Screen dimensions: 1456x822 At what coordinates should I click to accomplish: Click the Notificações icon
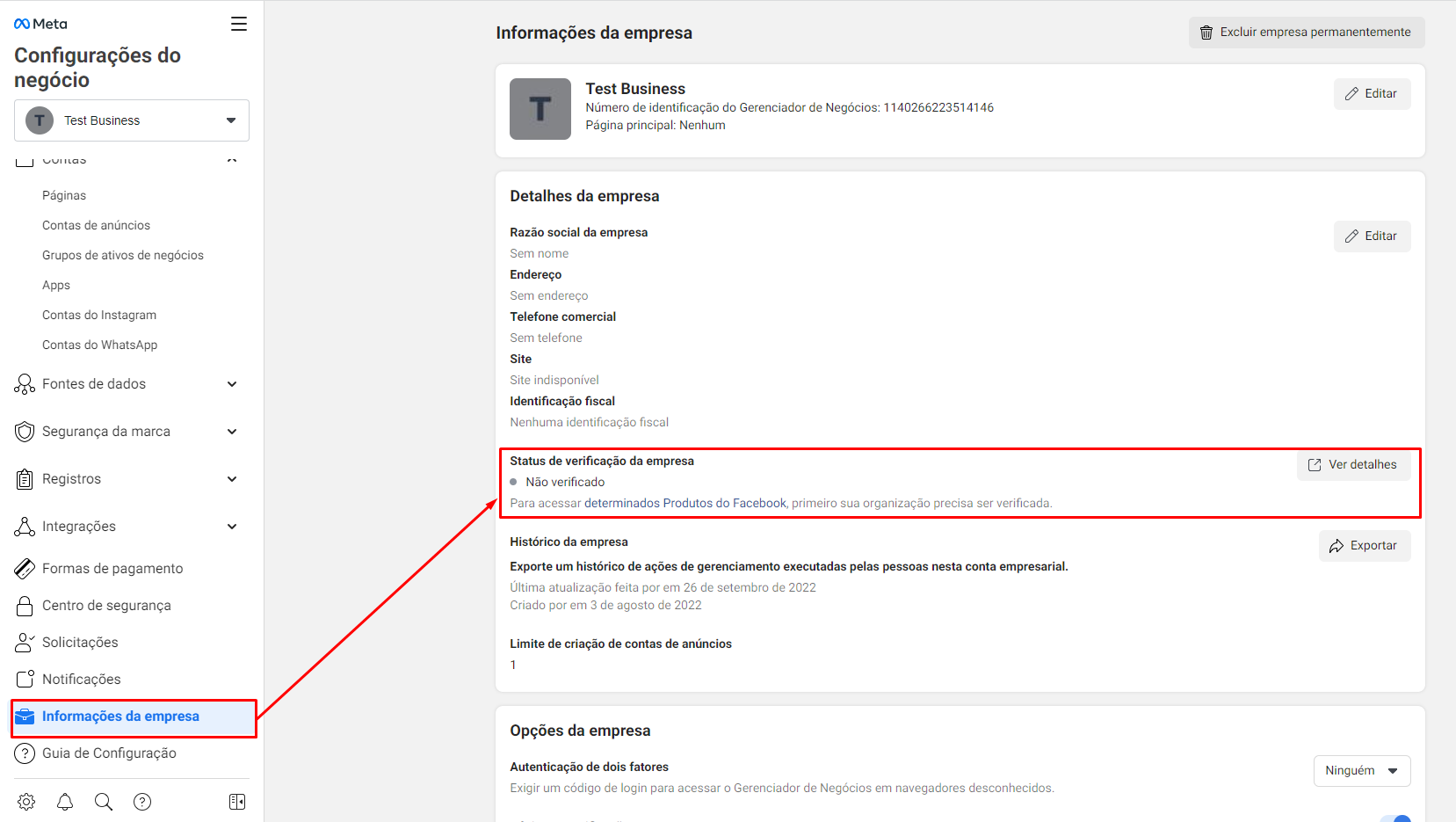point(25,680)
